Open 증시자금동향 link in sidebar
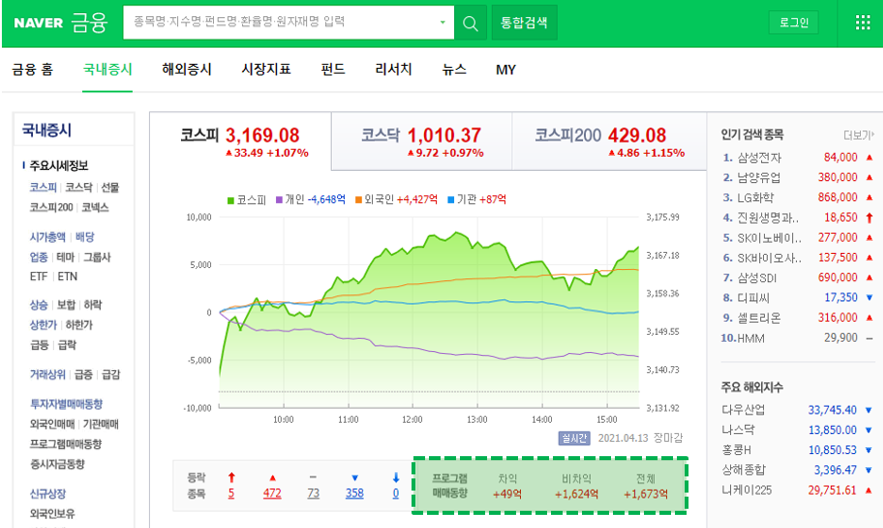 click(57, 464)
